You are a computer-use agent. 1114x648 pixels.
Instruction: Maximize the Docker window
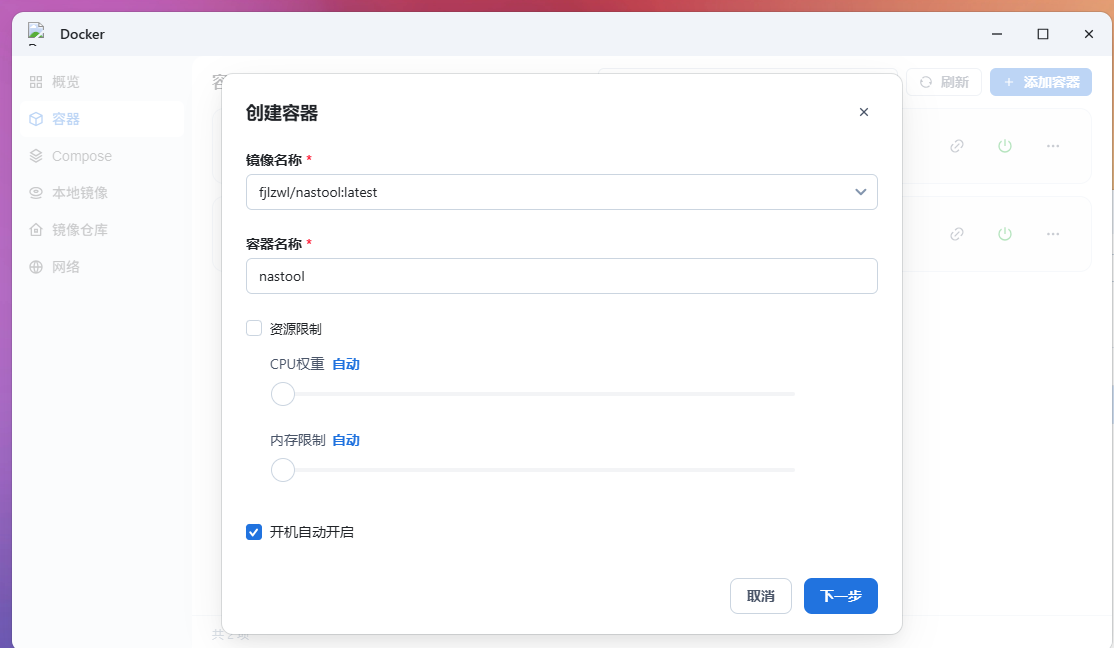pyautogui.click(x=1043, y=33)
